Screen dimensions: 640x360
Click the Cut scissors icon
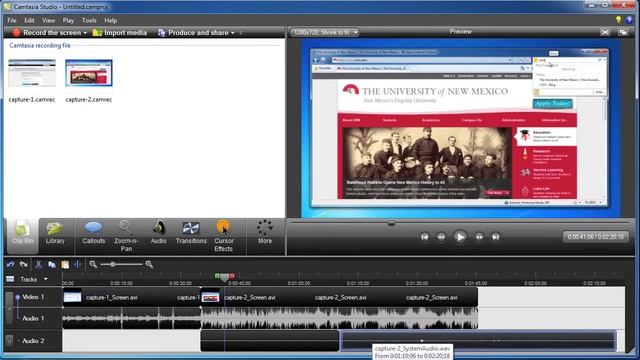pyautogui.click(x=38, y=264)
